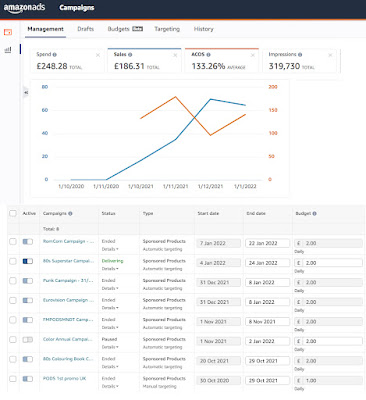Open the Punk Campaign link
The height and width of the screenshot is (400, 366).
(x=68, y=280)
